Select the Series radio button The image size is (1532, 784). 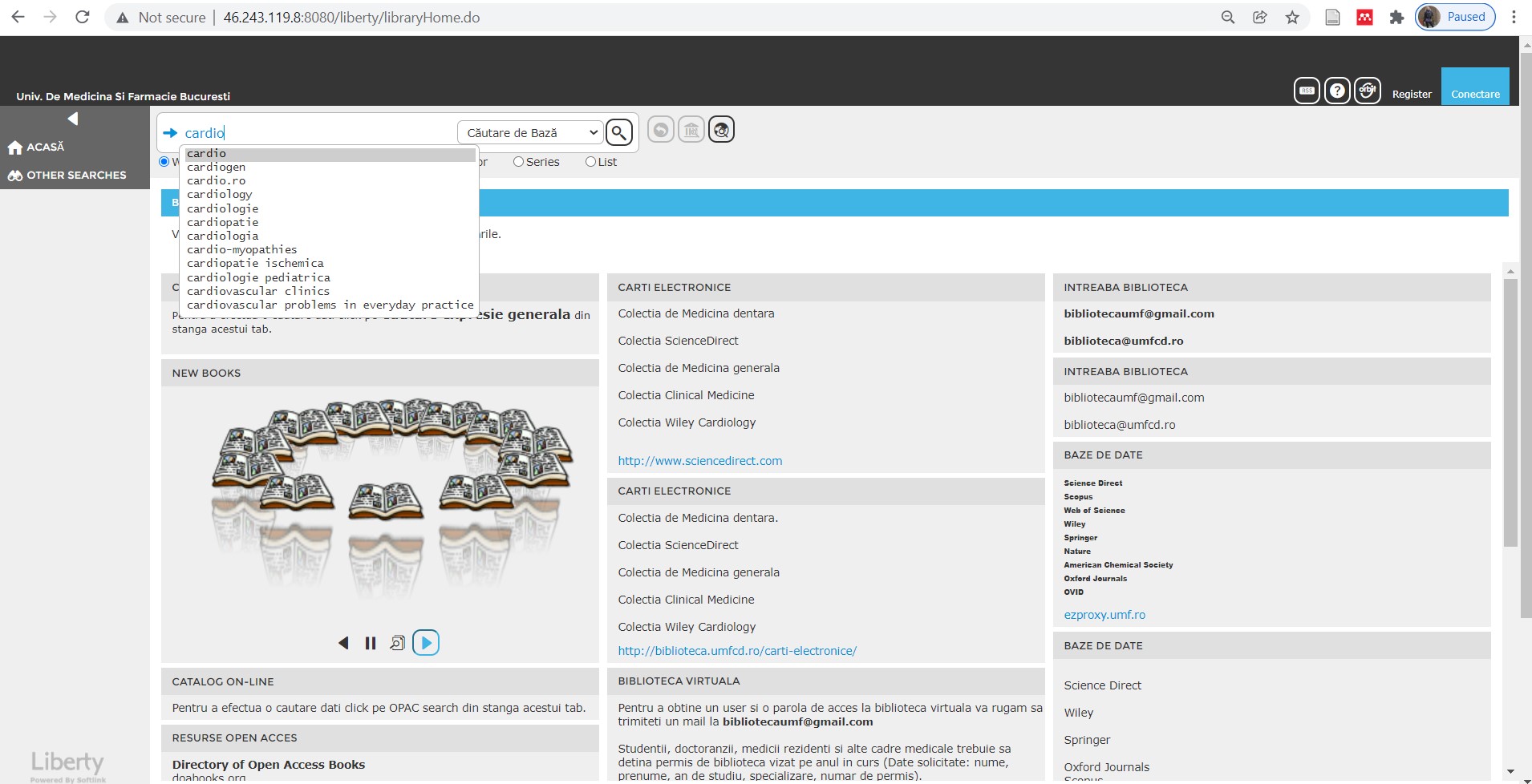coord(518,162)
